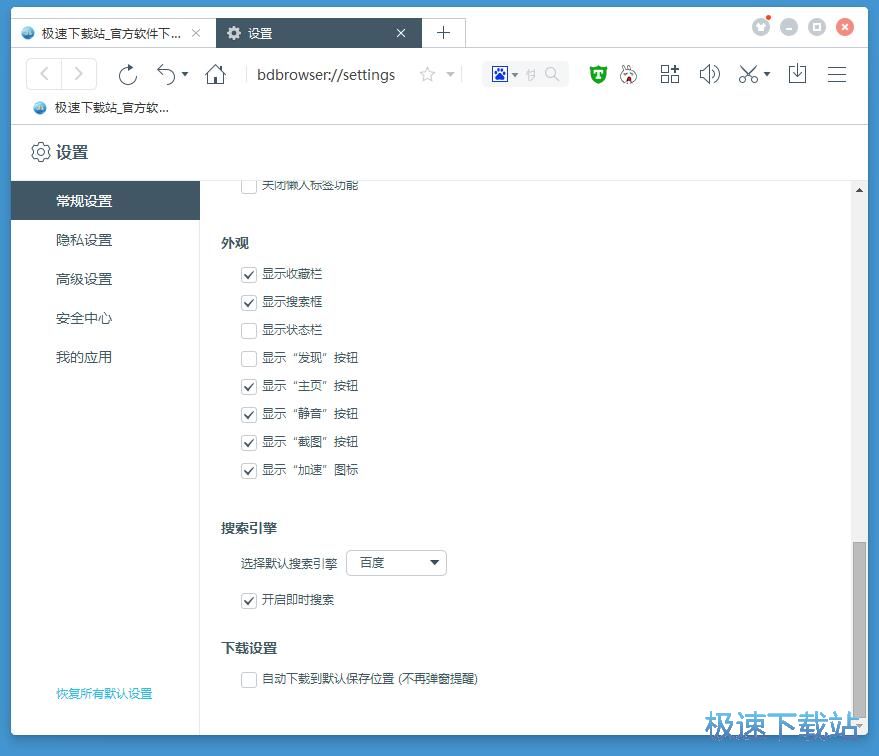Image resolution: width=879 pixels, height=756 pixels.
Task: Click the Baidu paw search engine icon
Action: tap(499, 74)
